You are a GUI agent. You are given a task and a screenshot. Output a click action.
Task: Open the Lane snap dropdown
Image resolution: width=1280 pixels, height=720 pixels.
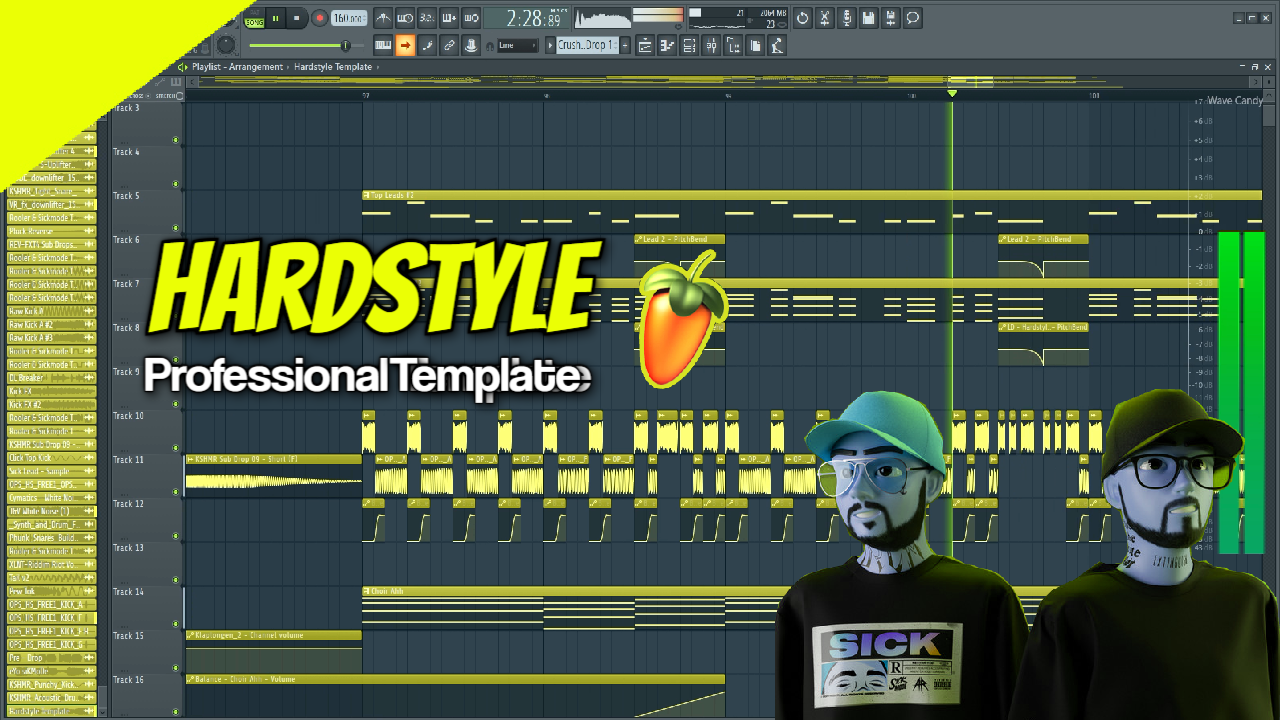[515, 45]
